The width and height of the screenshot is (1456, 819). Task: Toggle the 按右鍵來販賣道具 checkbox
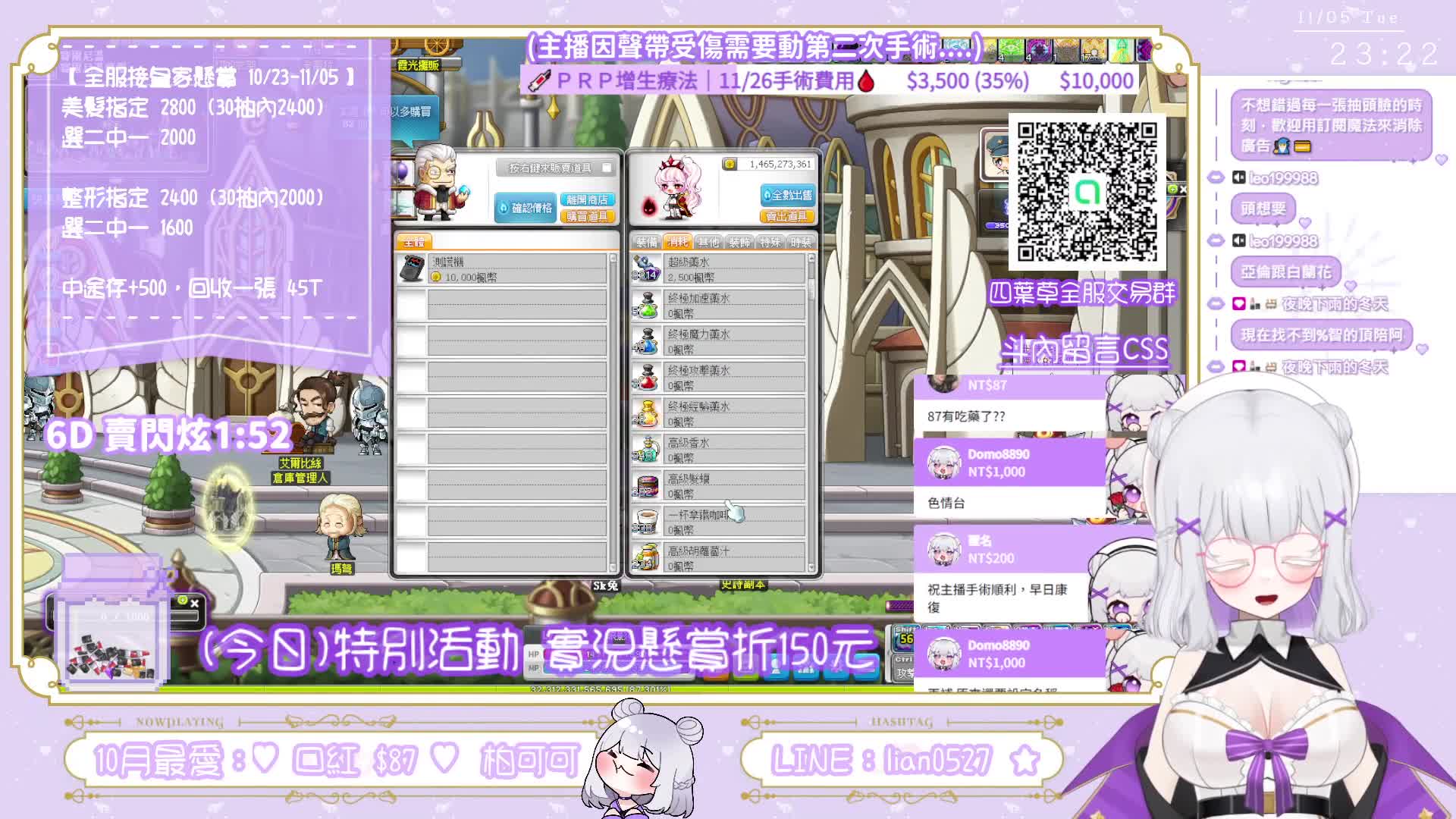[607, 168]
